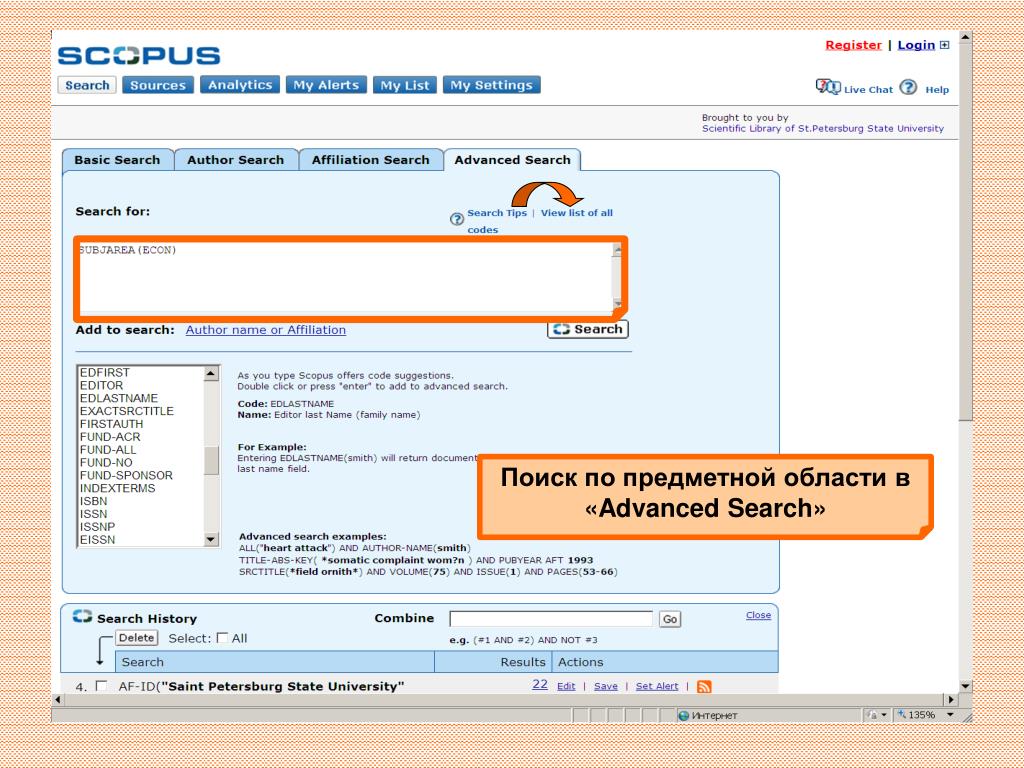This screenshot has width=1024, height=768.
Task: Click the vertical page scrollbar thumb
Action: [965, 232]
